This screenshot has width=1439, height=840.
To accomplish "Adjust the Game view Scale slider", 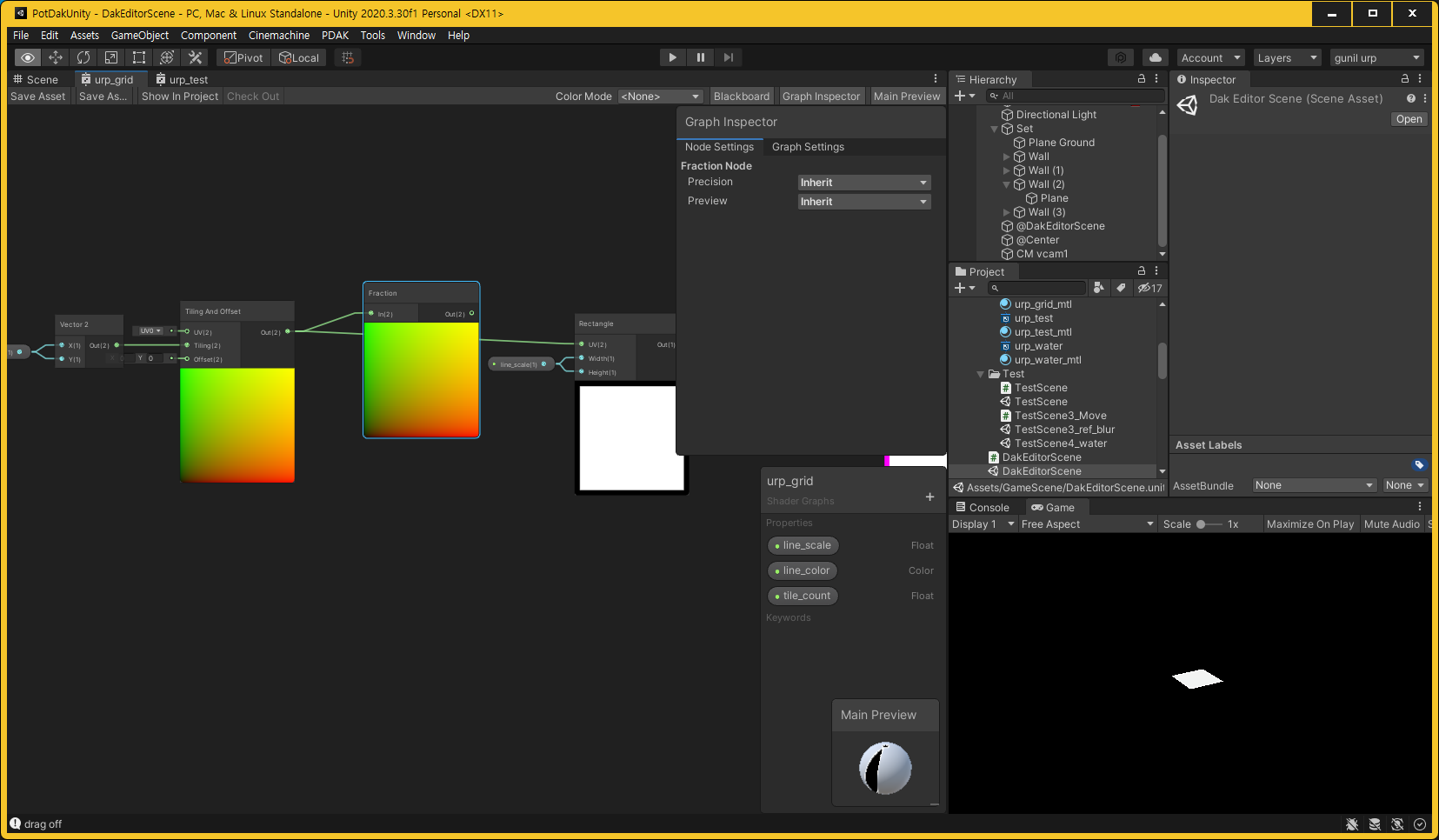I will coord(1209,524).
